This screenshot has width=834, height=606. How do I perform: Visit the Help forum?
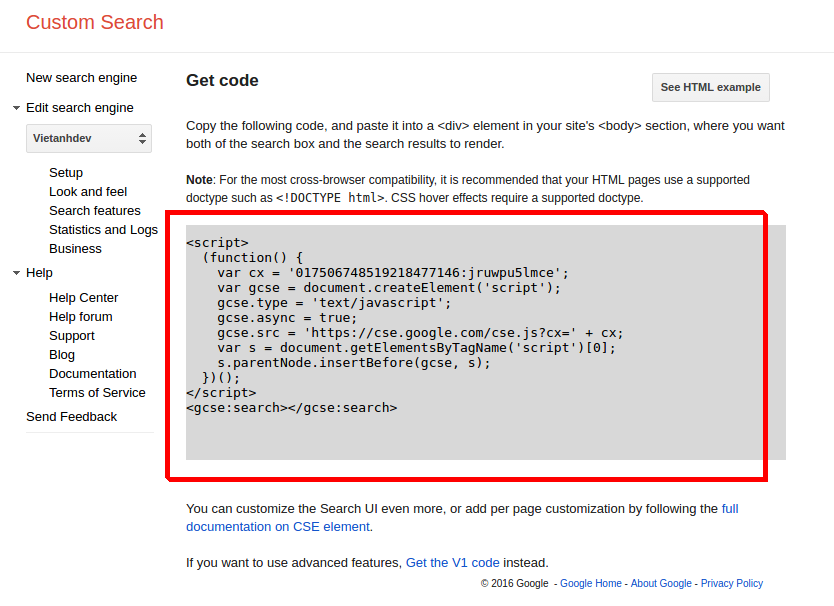80,317
